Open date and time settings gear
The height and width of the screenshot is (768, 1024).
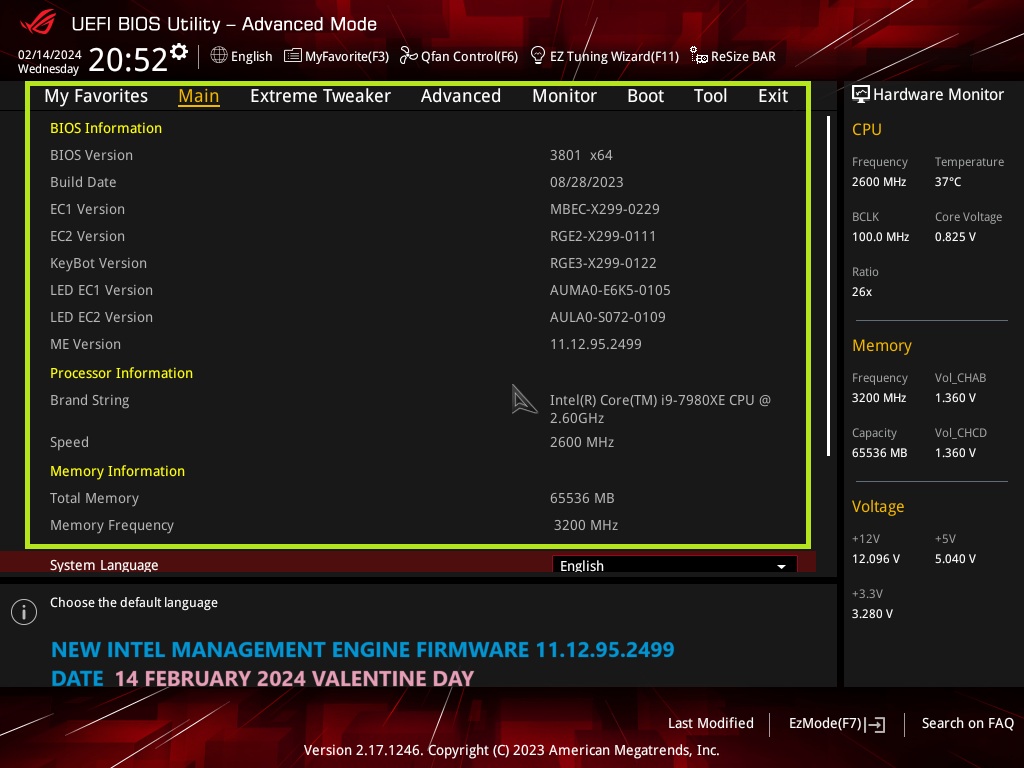[179, 51]
